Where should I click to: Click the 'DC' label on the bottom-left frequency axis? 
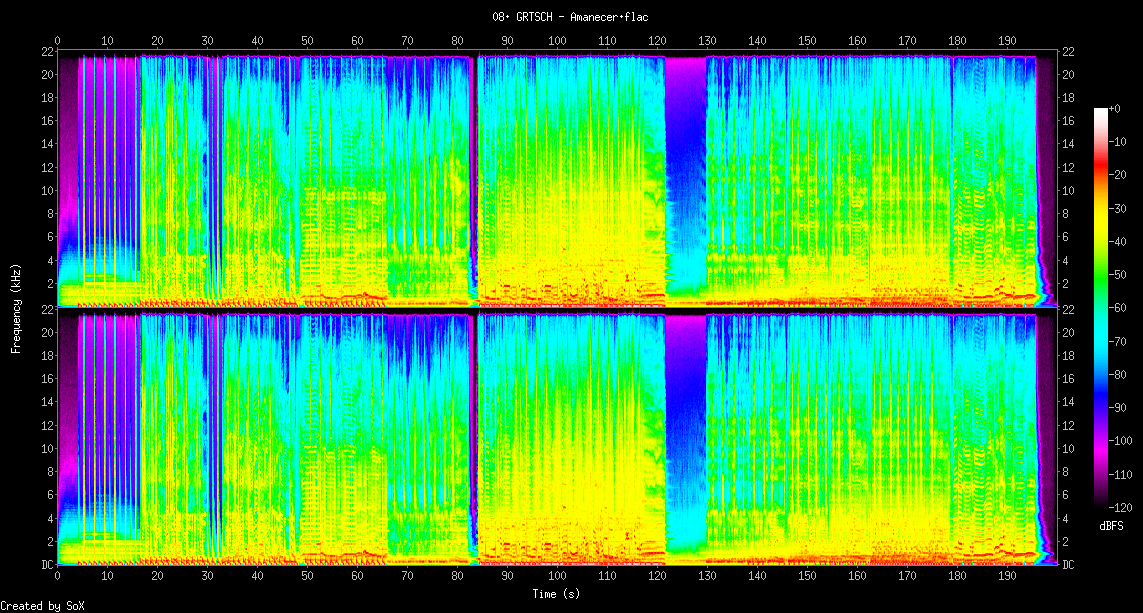[x=45, y=565]
